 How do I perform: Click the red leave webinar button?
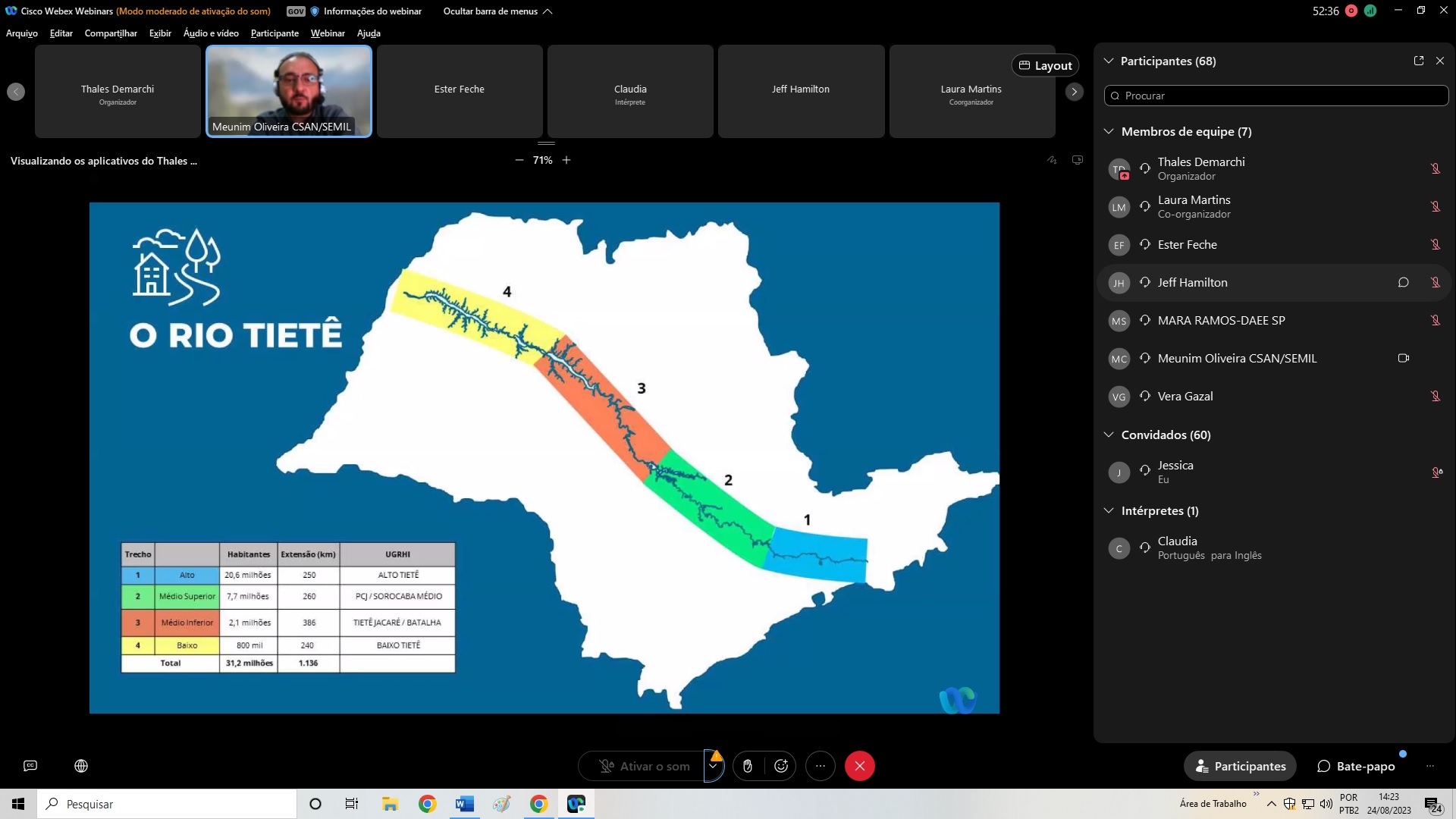859,766
